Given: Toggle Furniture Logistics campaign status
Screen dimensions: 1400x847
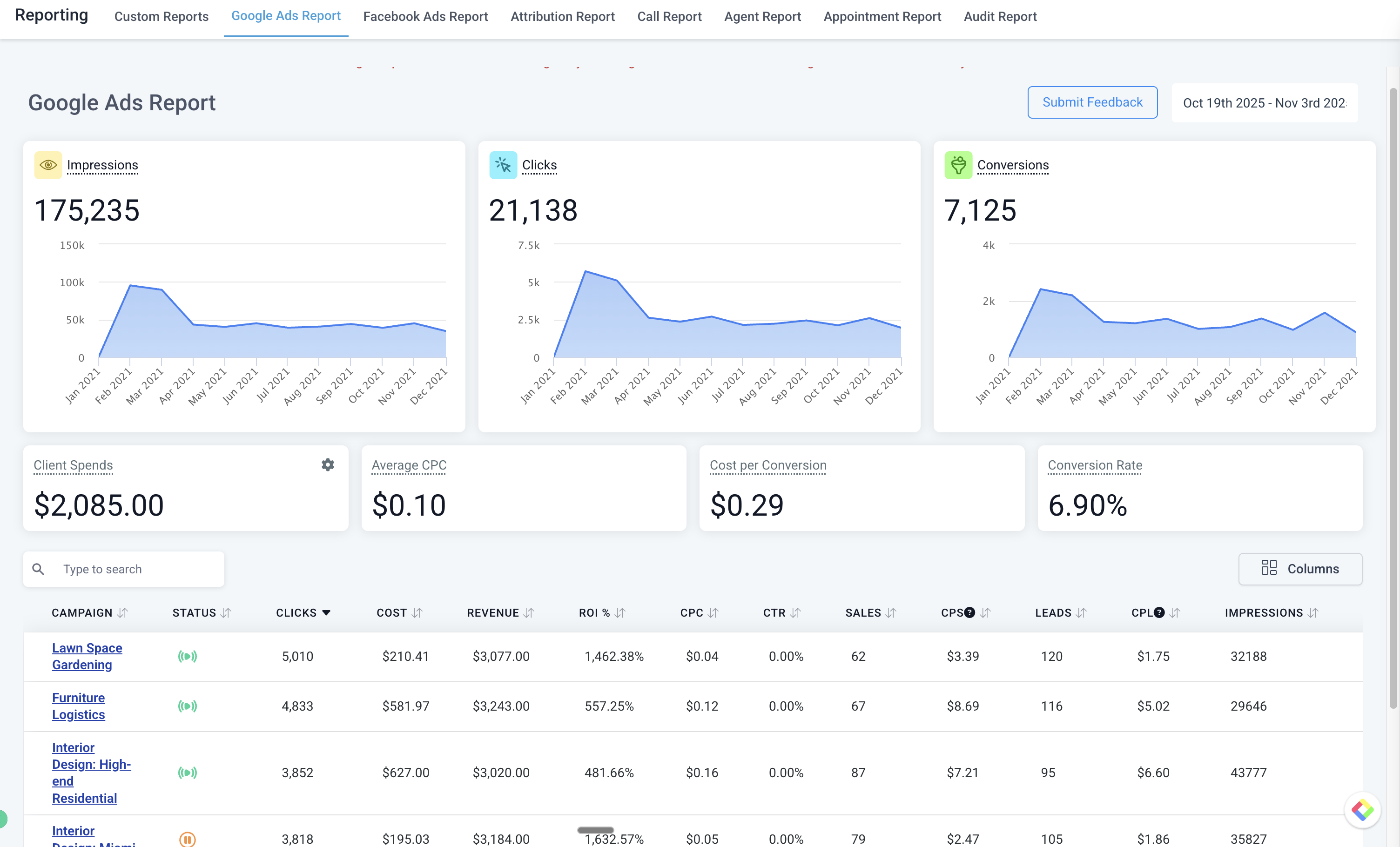Looking at the screenshot, I should pos(188,706).
